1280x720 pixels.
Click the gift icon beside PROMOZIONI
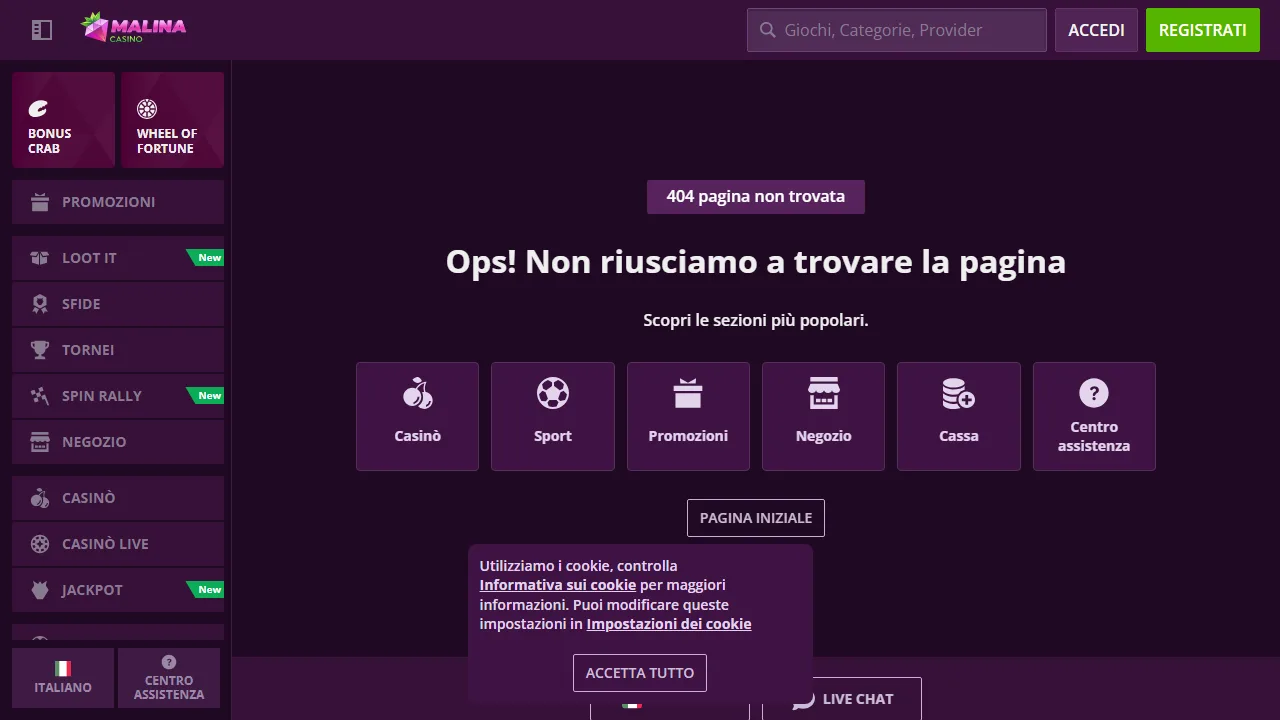pos(40,202)
